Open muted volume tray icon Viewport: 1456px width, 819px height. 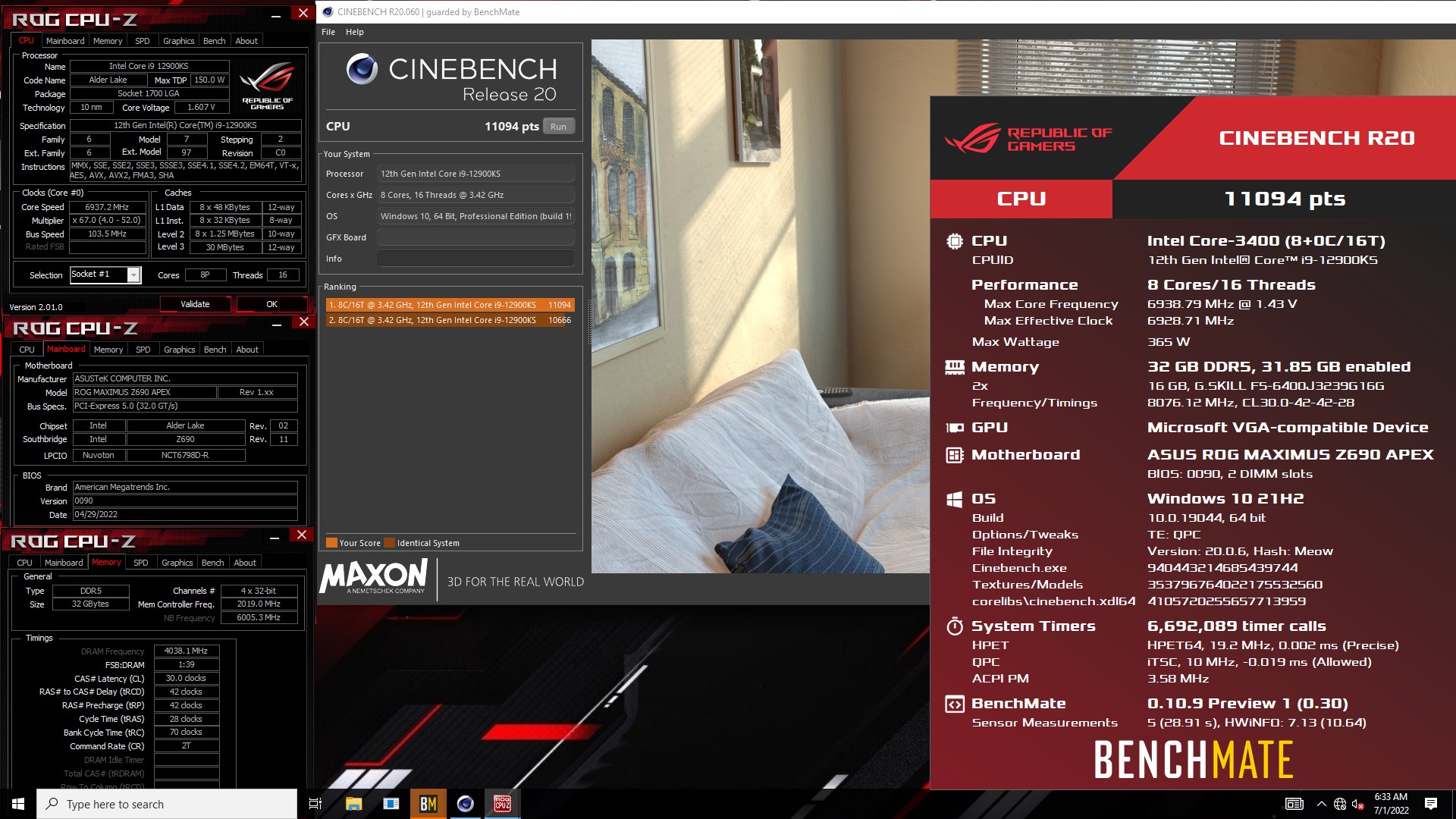tap(1358, 804)
